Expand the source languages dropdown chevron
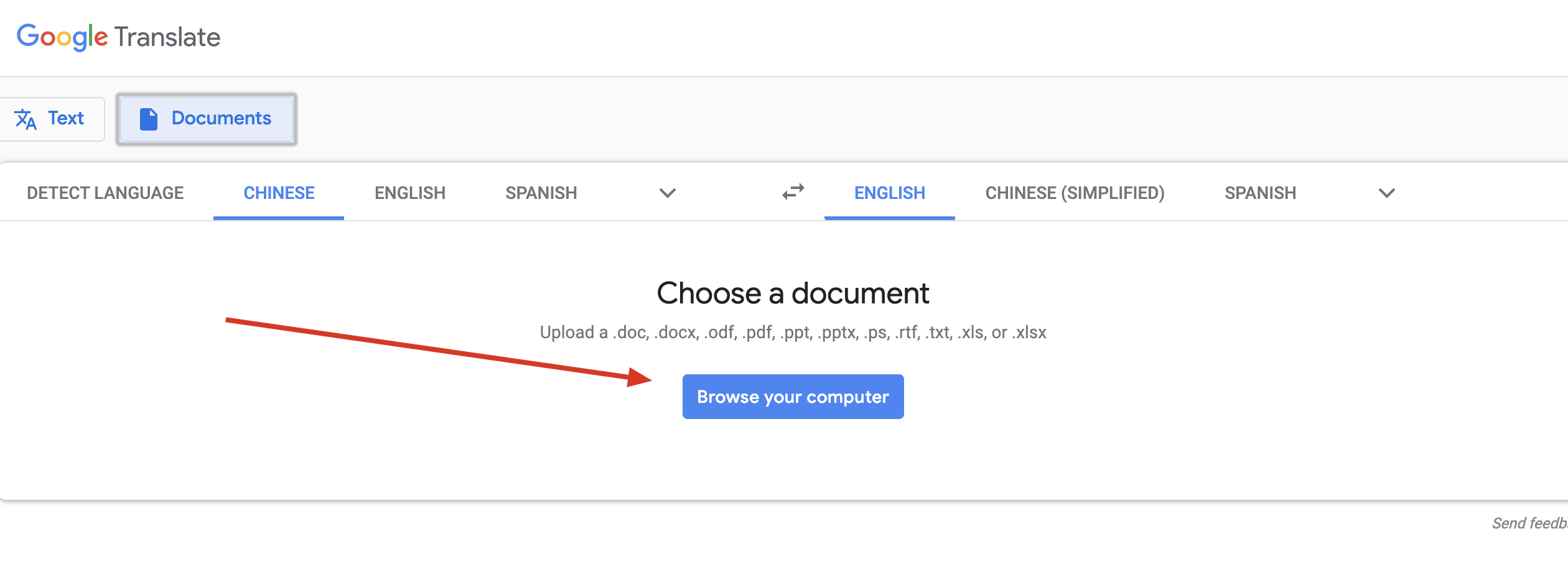1568x567 pixels. (667, 193)
